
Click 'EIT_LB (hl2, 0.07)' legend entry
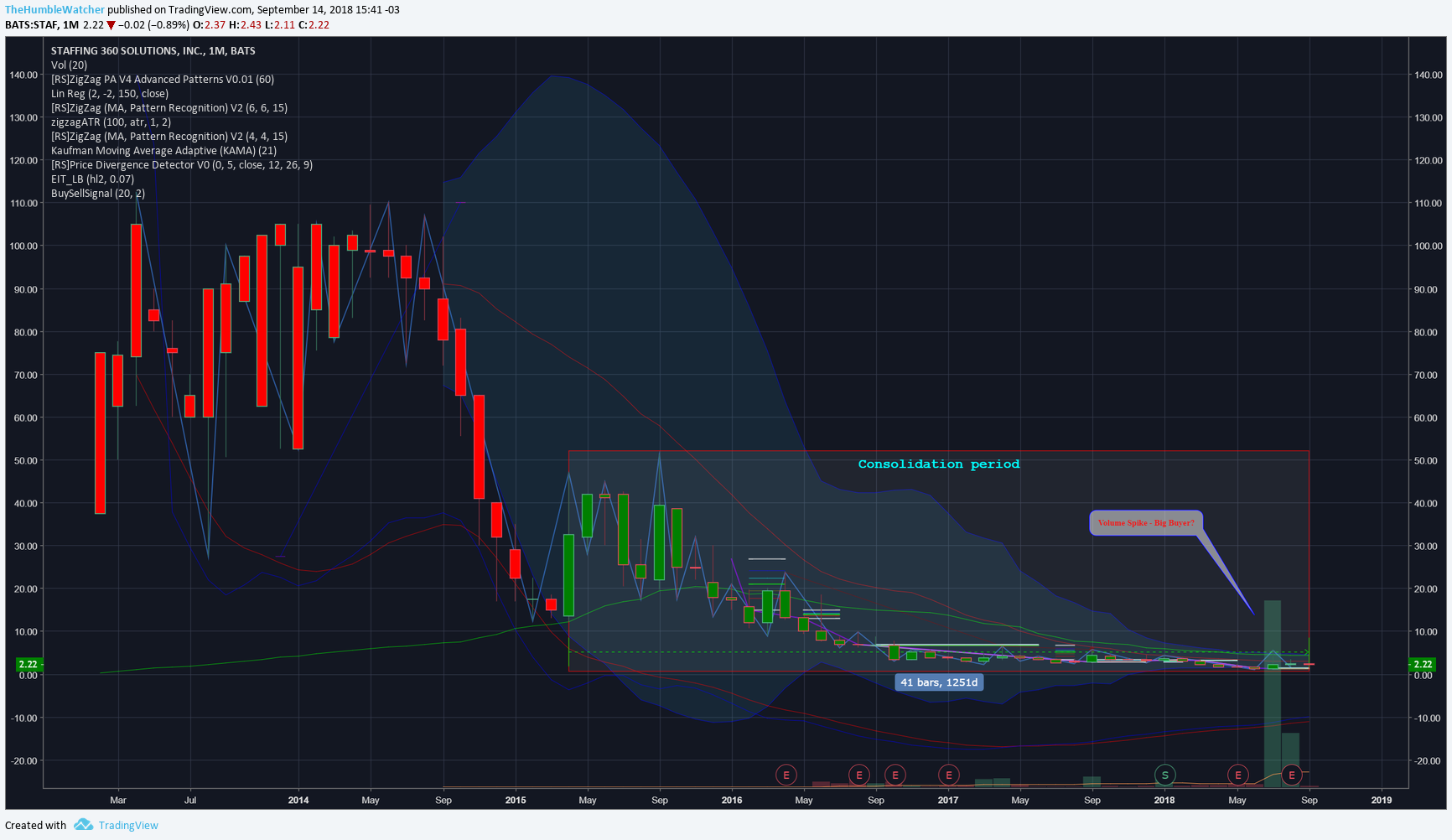pyautogui.click(x=92, y=179)
